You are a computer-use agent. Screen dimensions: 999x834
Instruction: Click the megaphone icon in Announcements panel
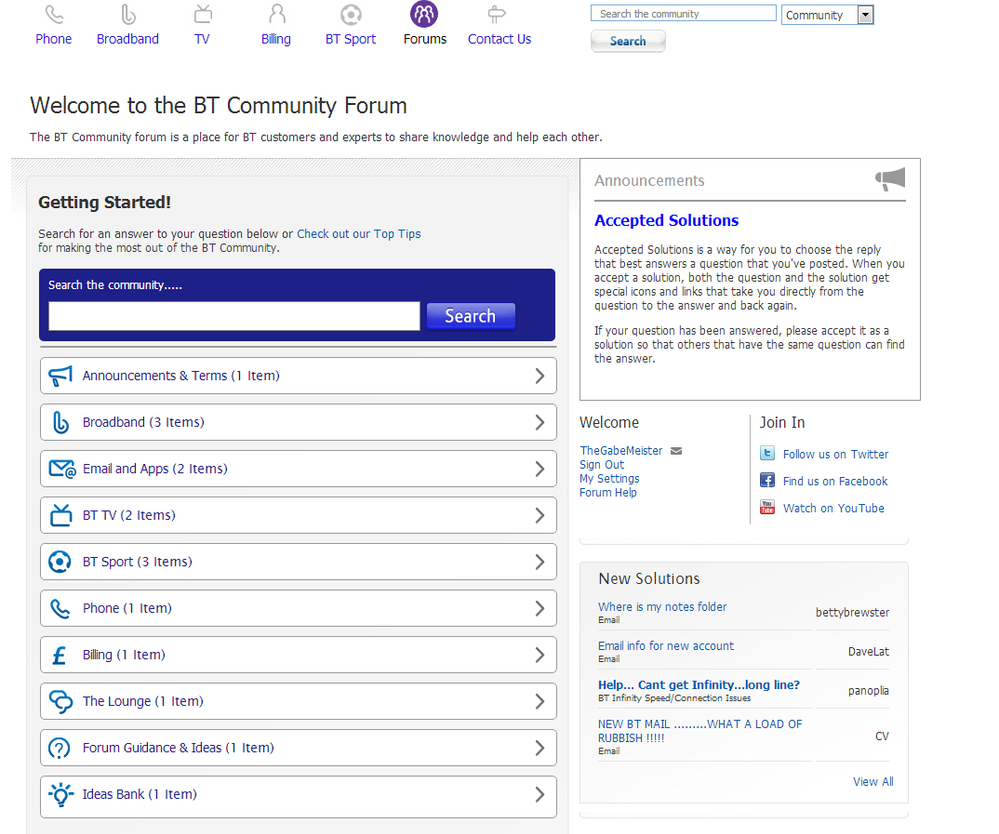[890, 179]
